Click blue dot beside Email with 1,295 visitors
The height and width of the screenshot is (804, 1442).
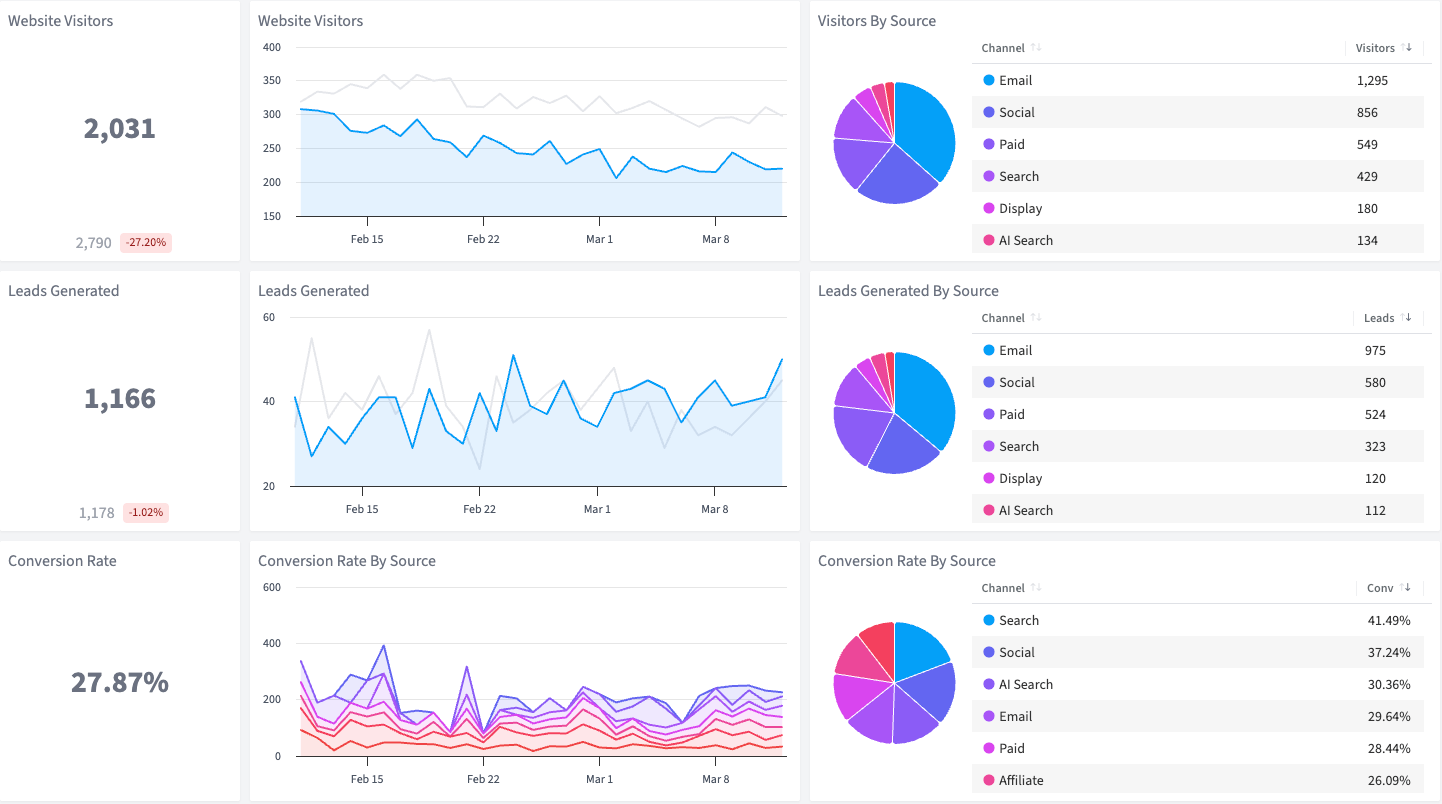[989, 80]
